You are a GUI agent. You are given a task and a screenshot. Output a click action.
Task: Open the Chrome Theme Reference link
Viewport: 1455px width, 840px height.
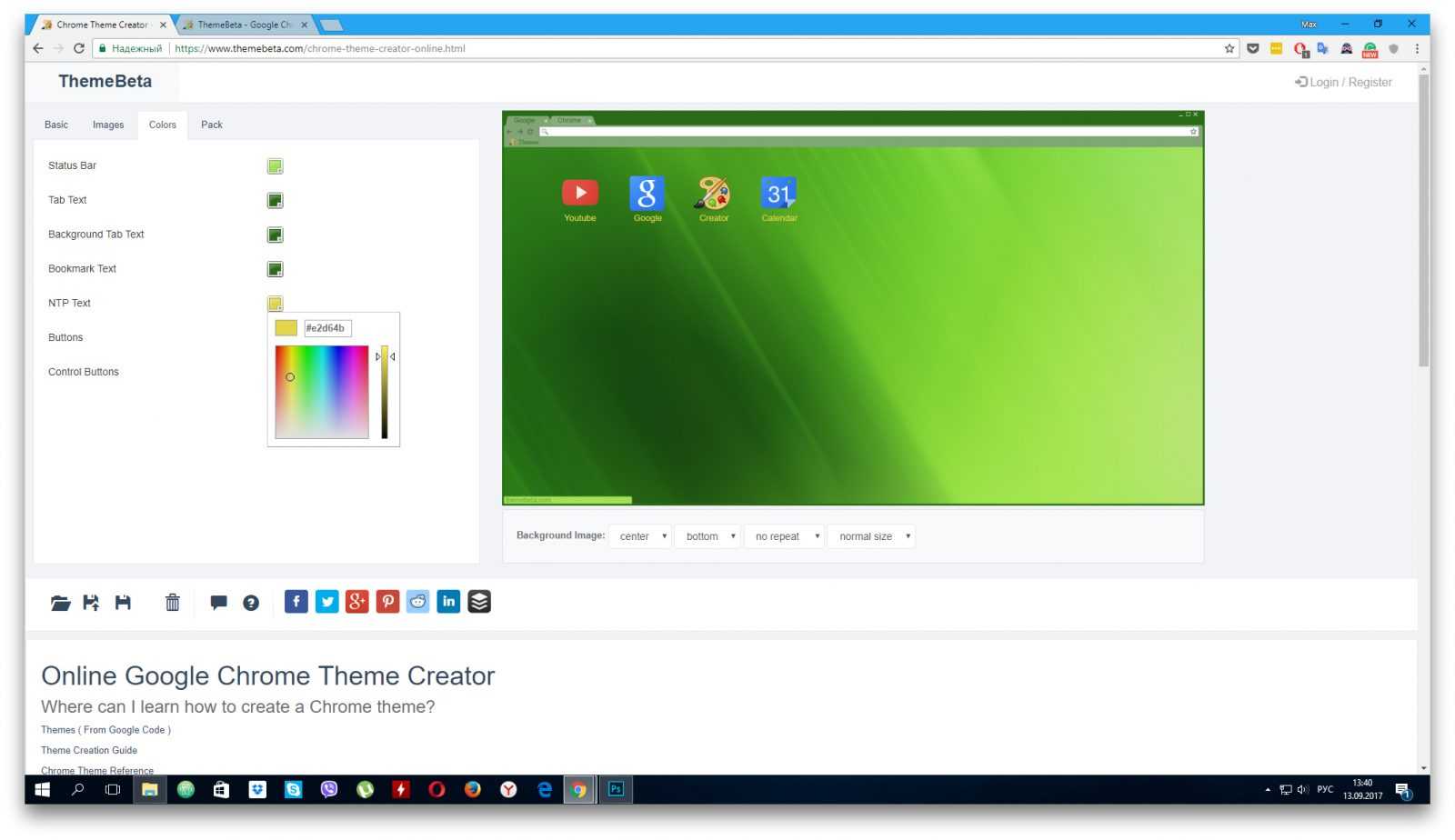pos(97,770)
